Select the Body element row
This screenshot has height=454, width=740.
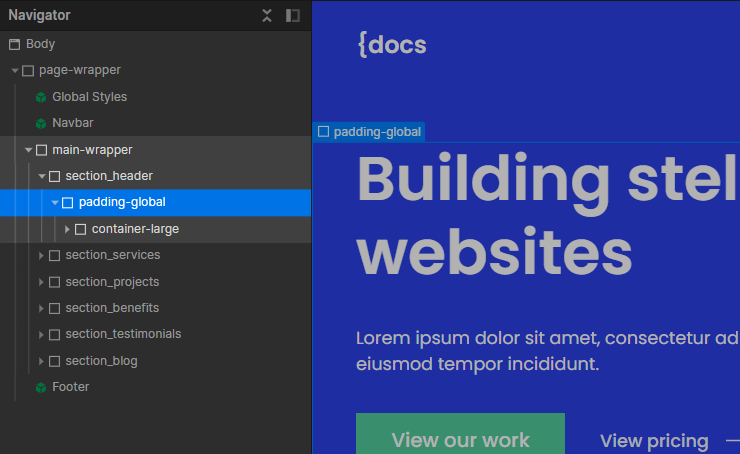pyautogui.click(x=156, y=44)
